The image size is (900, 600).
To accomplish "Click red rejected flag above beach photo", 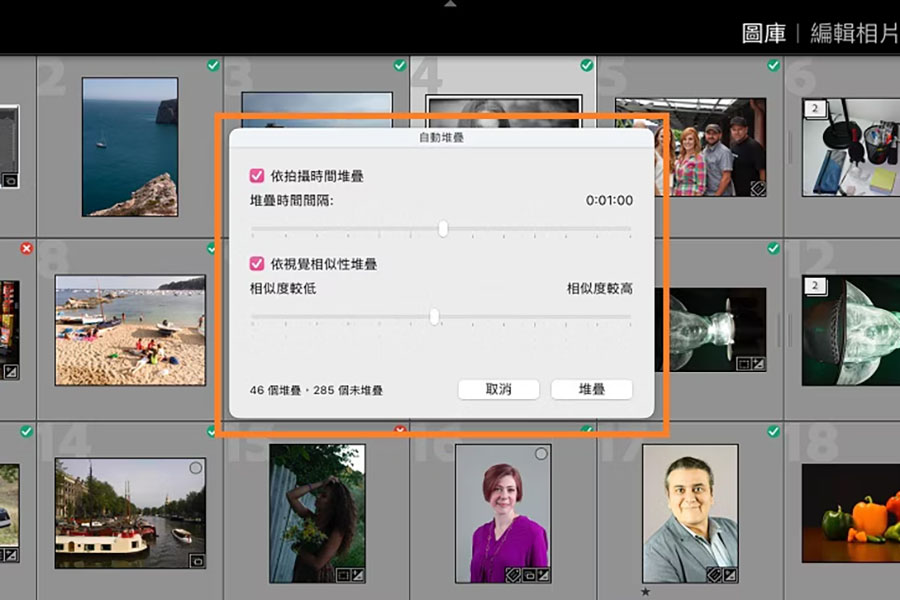I will pyautogui.click(x=26, y=248).
